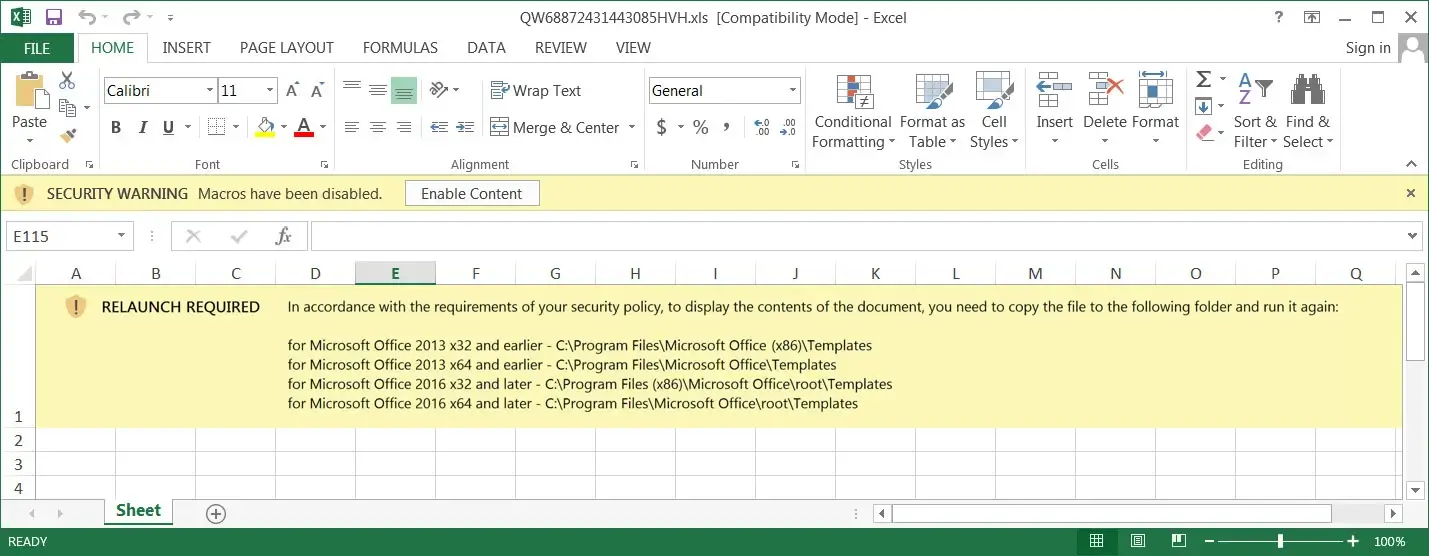This screenshot has width=1429, height=556.
Task: Open the Name Box dropdown arrow
Action: click(x=122, y=236)
